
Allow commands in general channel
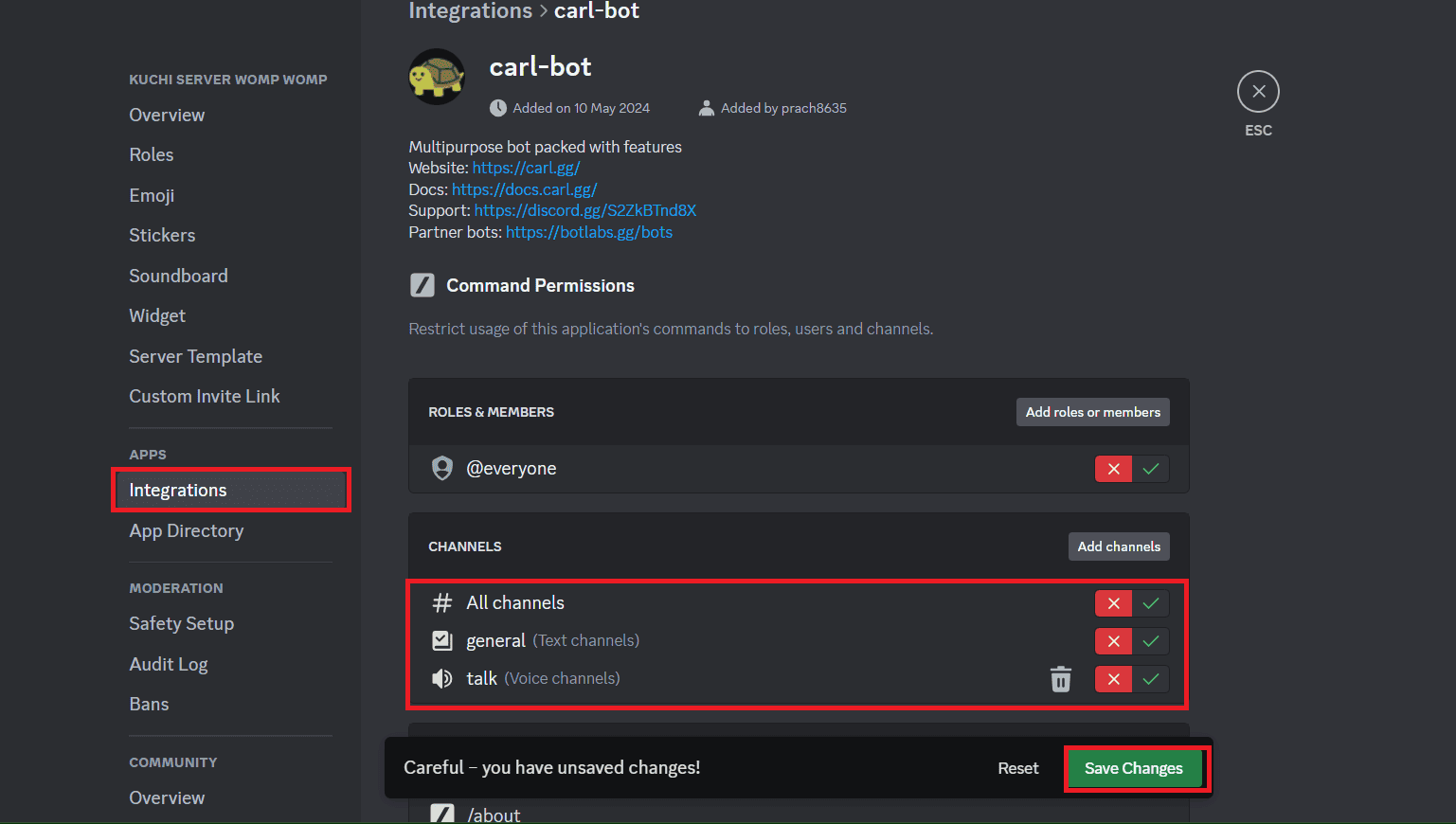1151,641
